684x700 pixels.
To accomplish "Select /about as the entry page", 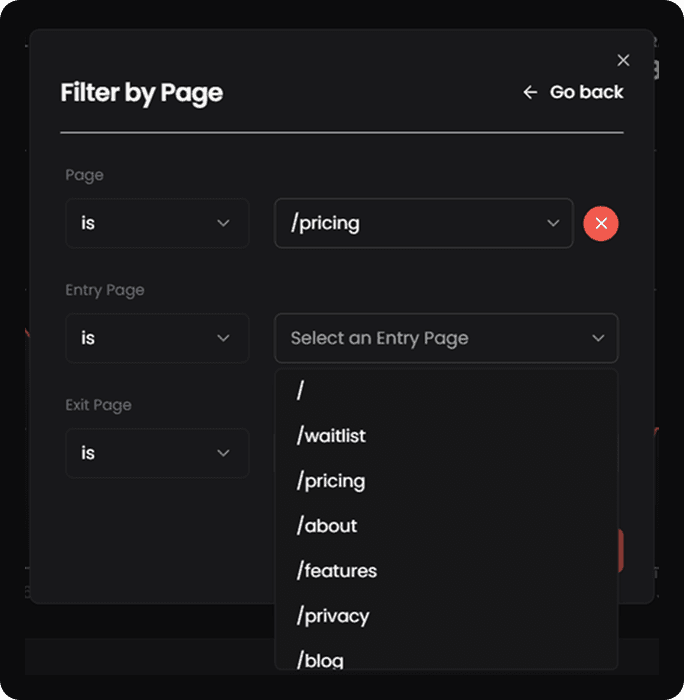I will click(327, 526).
